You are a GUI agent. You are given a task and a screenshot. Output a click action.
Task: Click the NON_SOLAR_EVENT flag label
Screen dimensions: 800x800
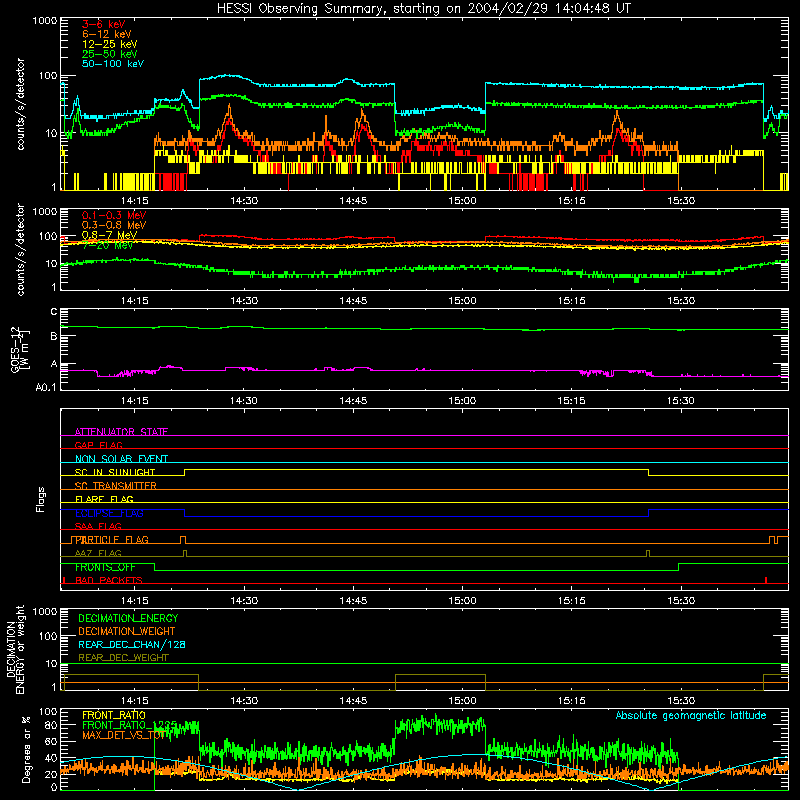point(121,459)
